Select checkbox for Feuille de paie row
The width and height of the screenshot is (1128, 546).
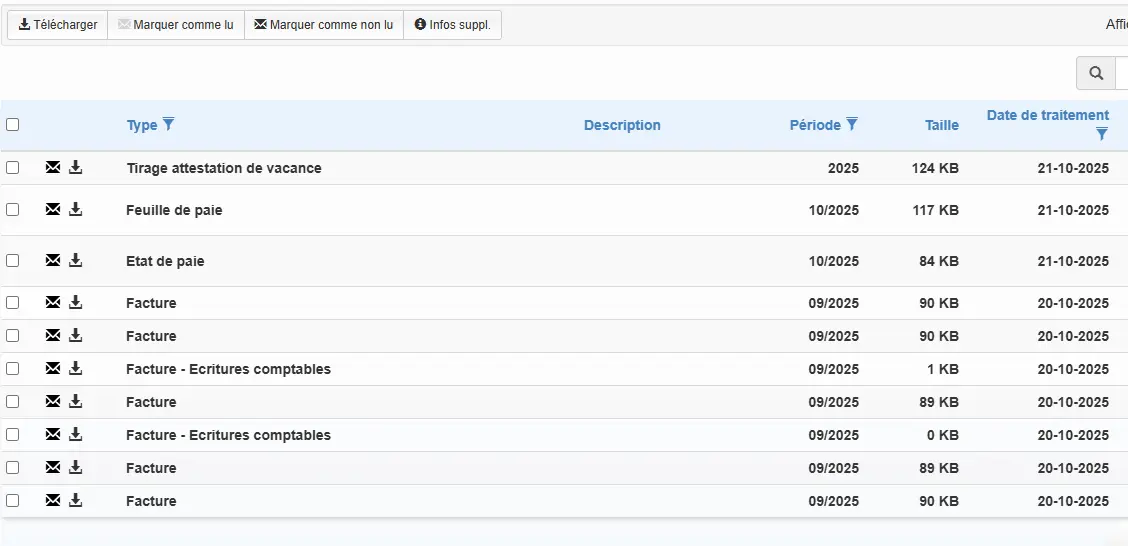(13, 210)
